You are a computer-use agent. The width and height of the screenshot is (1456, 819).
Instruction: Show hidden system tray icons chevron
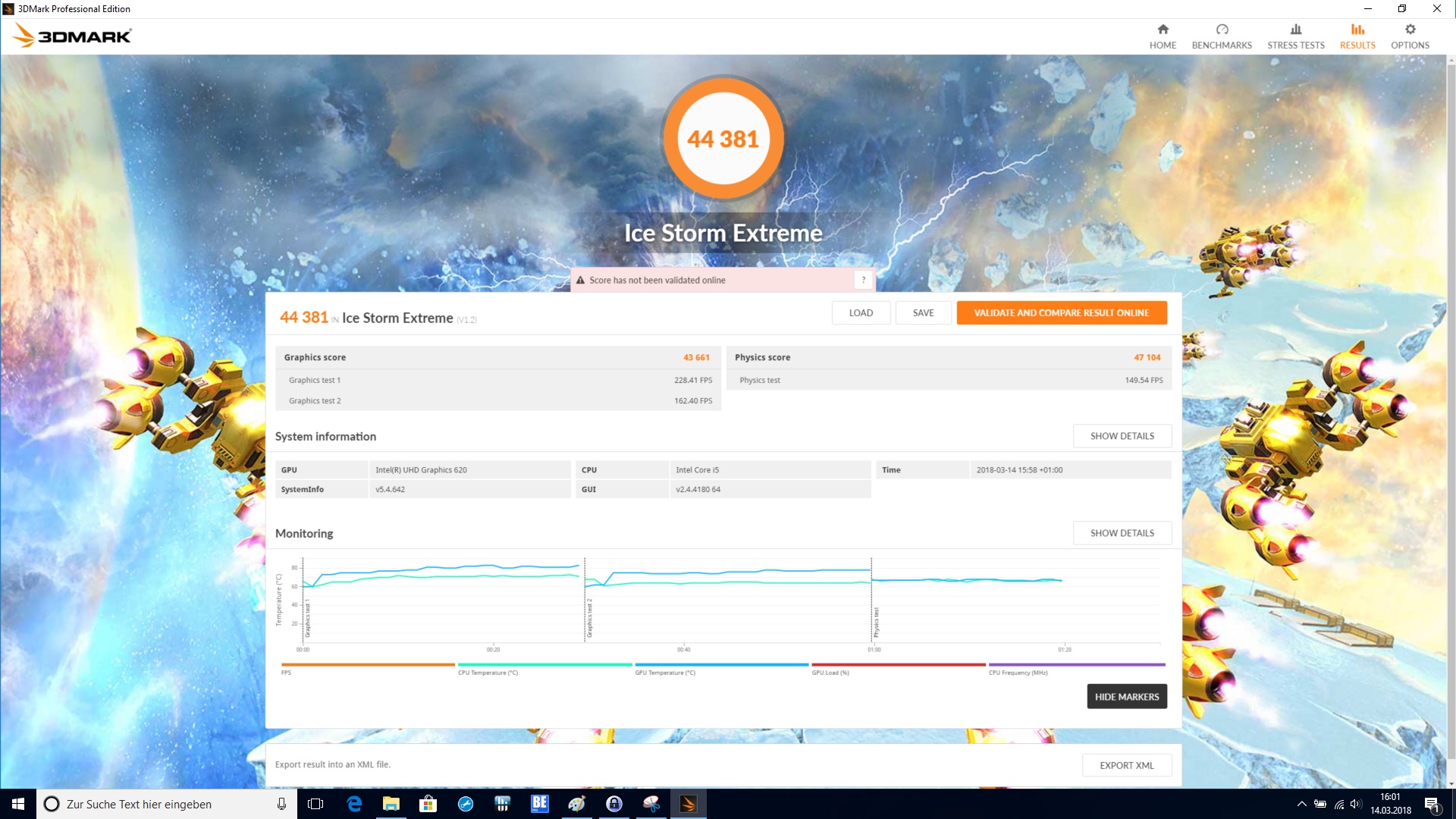click(1301, 804)
